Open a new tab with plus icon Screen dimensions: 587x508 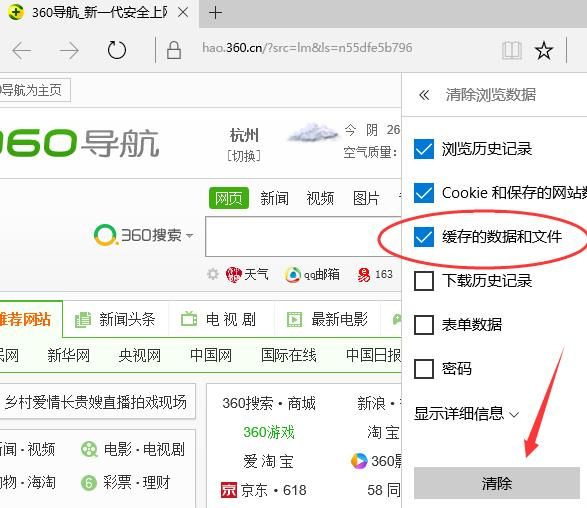215,13
